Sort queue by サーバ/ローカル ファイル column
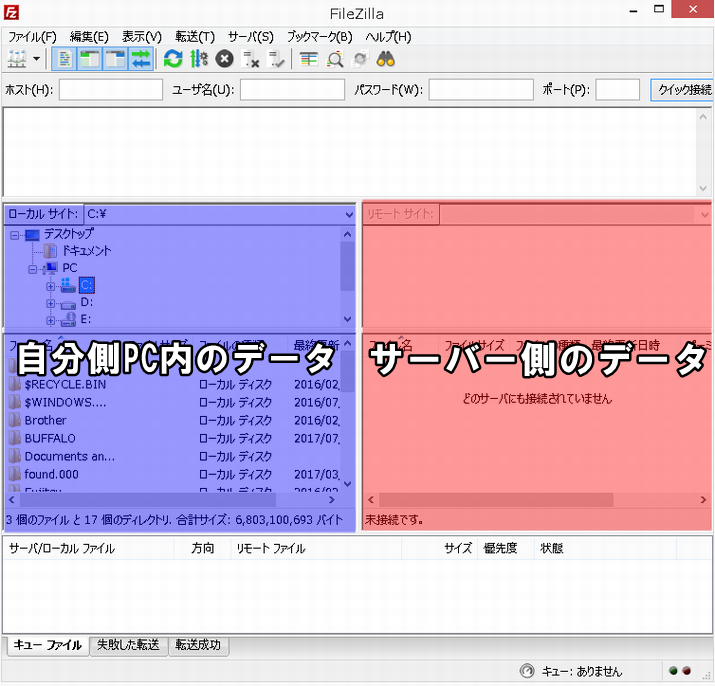The width and height of the screenshot is (715, 686). pyautogui.click(x=88, y=548)
